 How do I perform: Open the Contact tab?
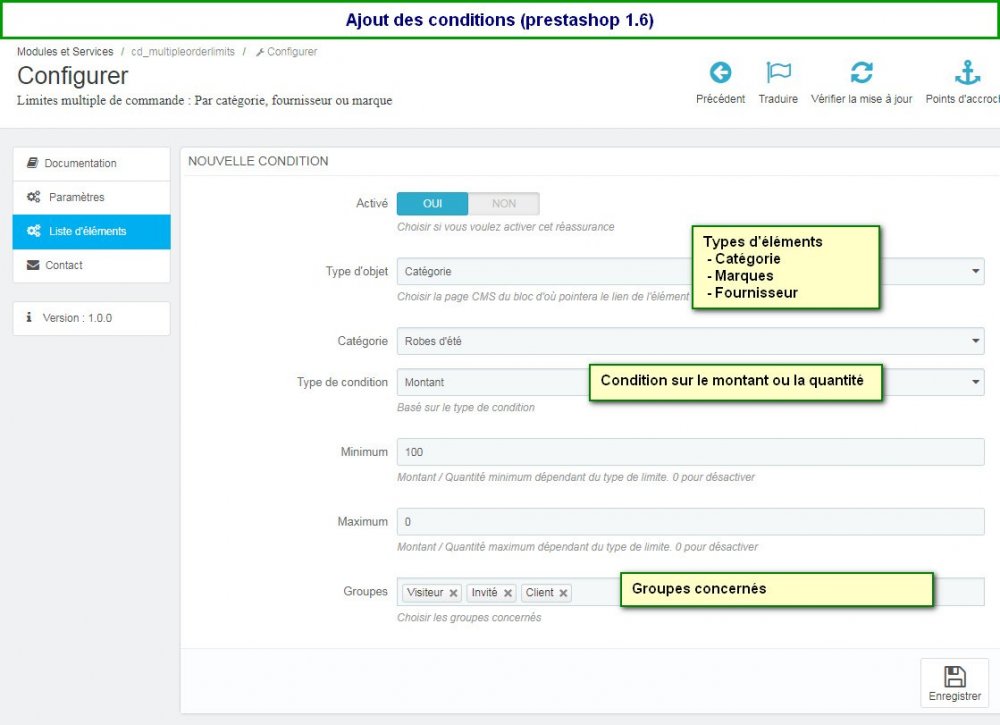(x=91, y=265)
